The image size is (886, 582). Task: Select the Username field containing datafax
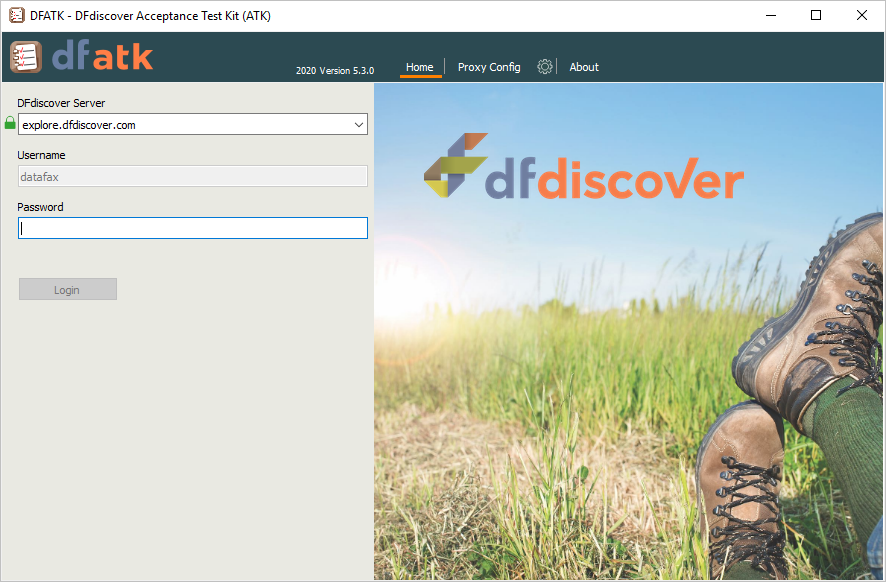pos(192,176)
